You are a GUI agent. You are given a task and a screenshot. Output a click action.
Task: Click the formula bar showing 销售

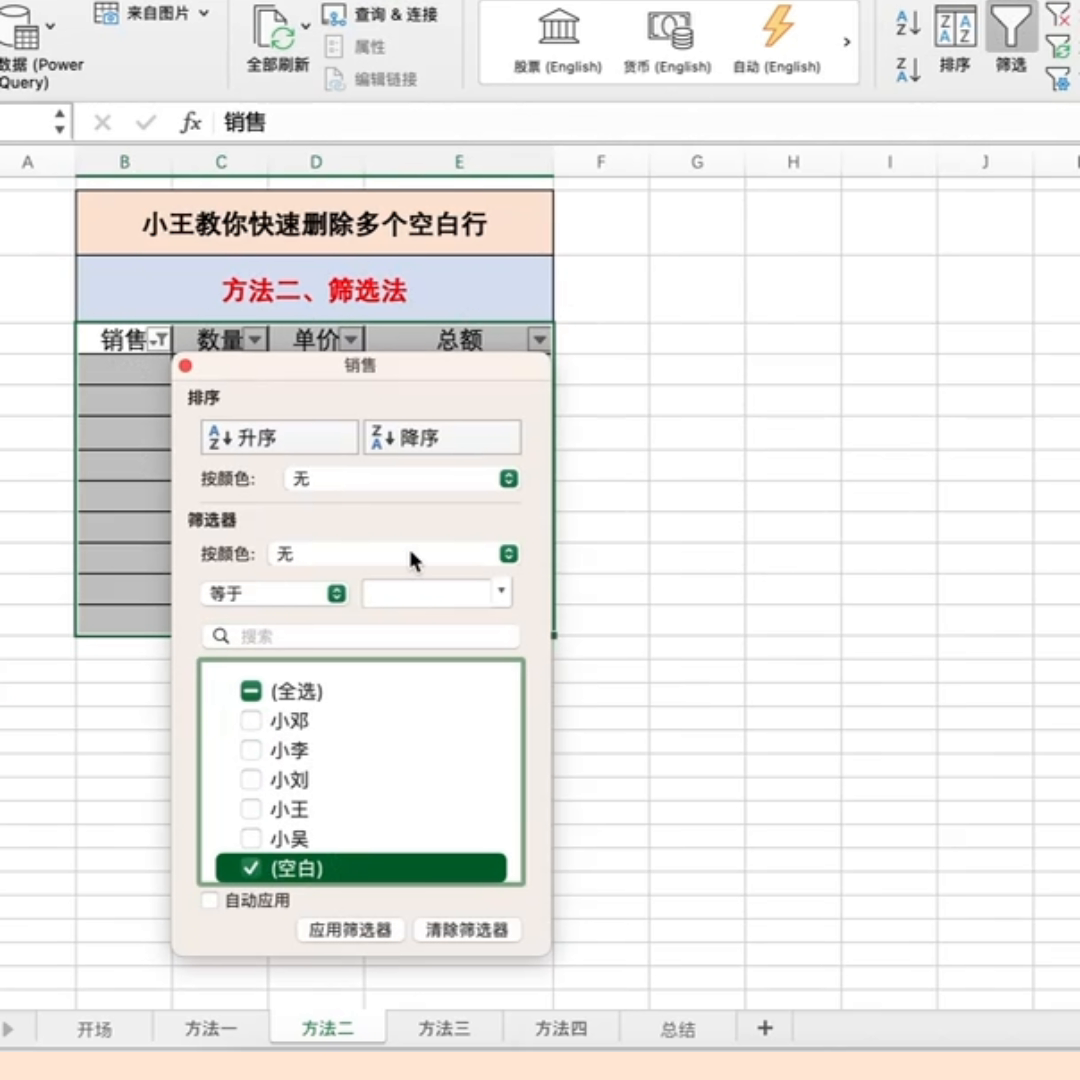pyautogui.click(x=647, y=123)
